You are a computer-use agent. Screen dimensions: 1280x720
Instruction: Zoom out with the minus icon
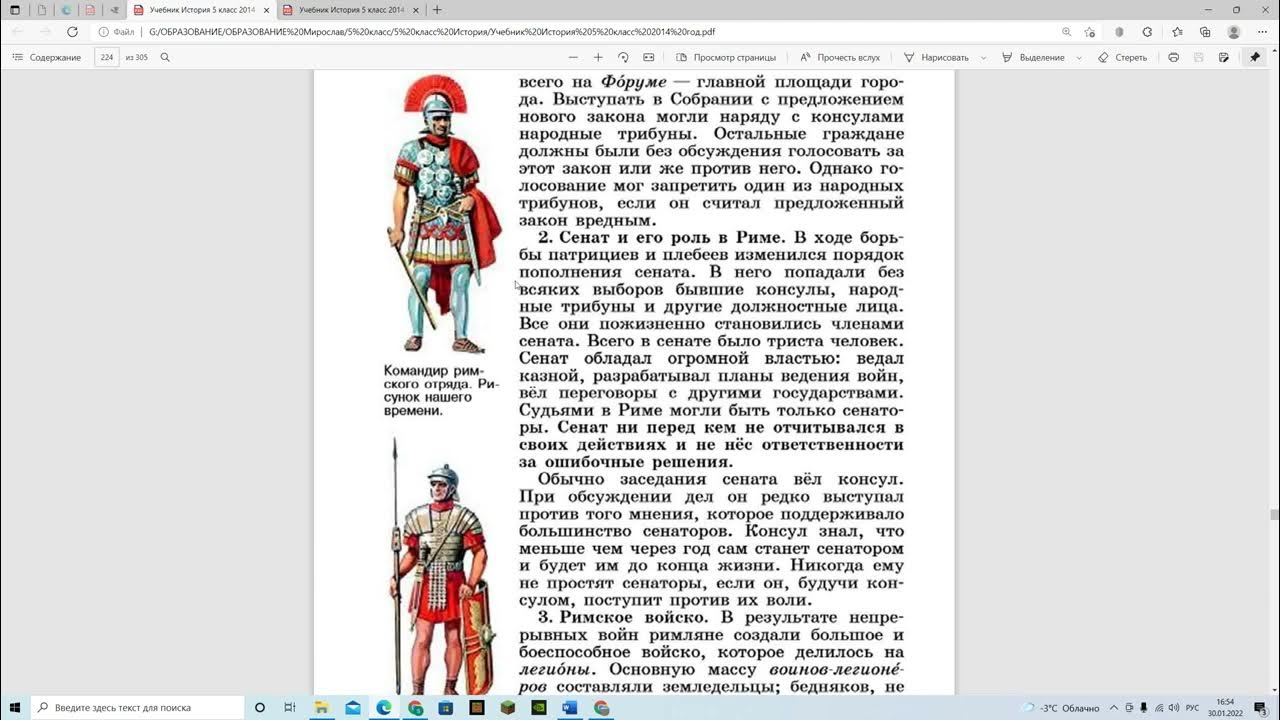[573, 57]
